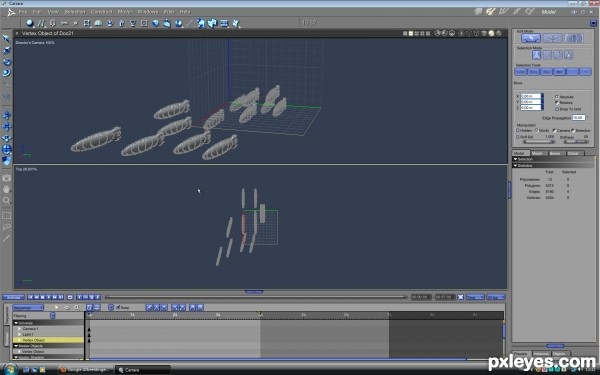Toggle Hidden manipulator checkbox
Screen dimensions: 600x375
(518, 130)
